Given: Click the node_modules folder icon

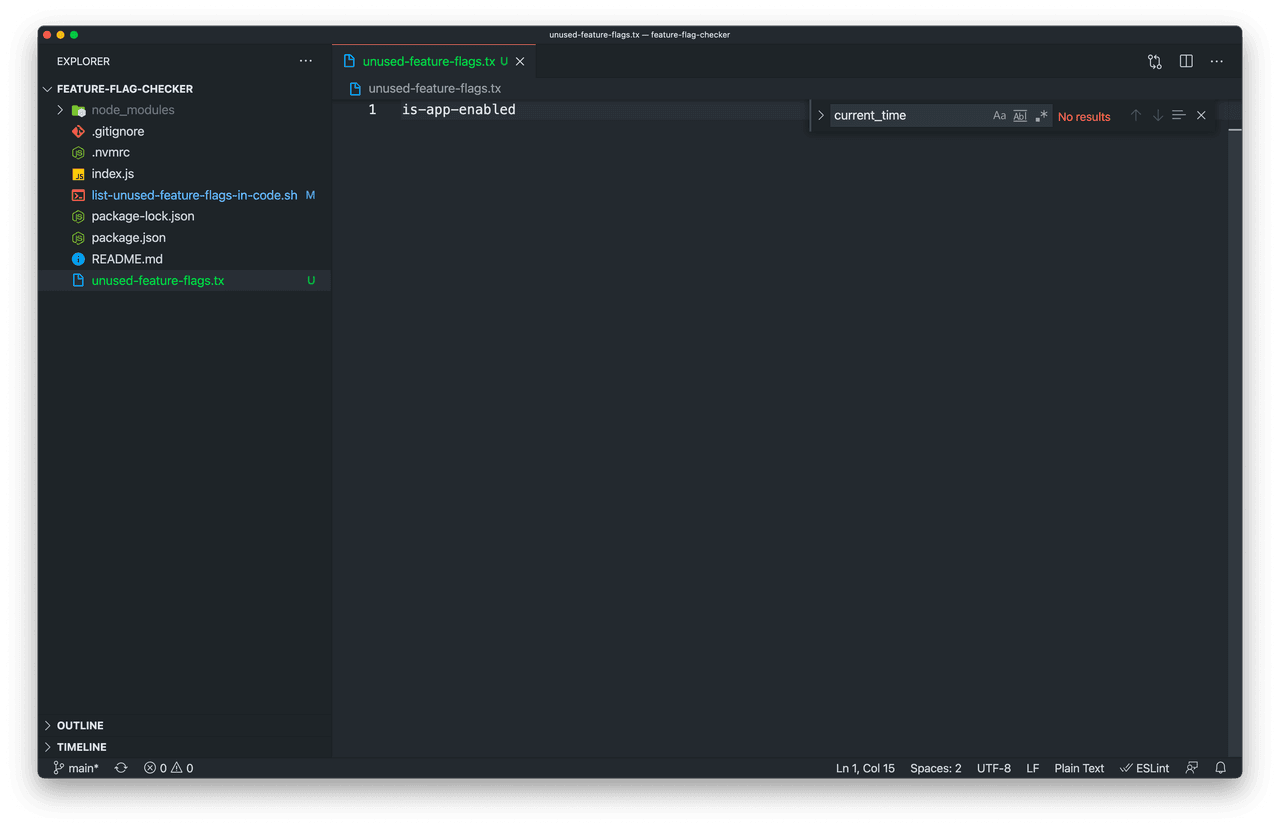Looking at the screenshot, I should click(78, 110).
